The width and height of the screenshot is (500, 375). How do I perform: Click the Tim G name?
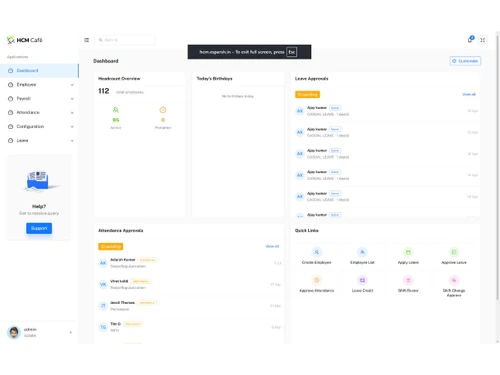point(115,324)
